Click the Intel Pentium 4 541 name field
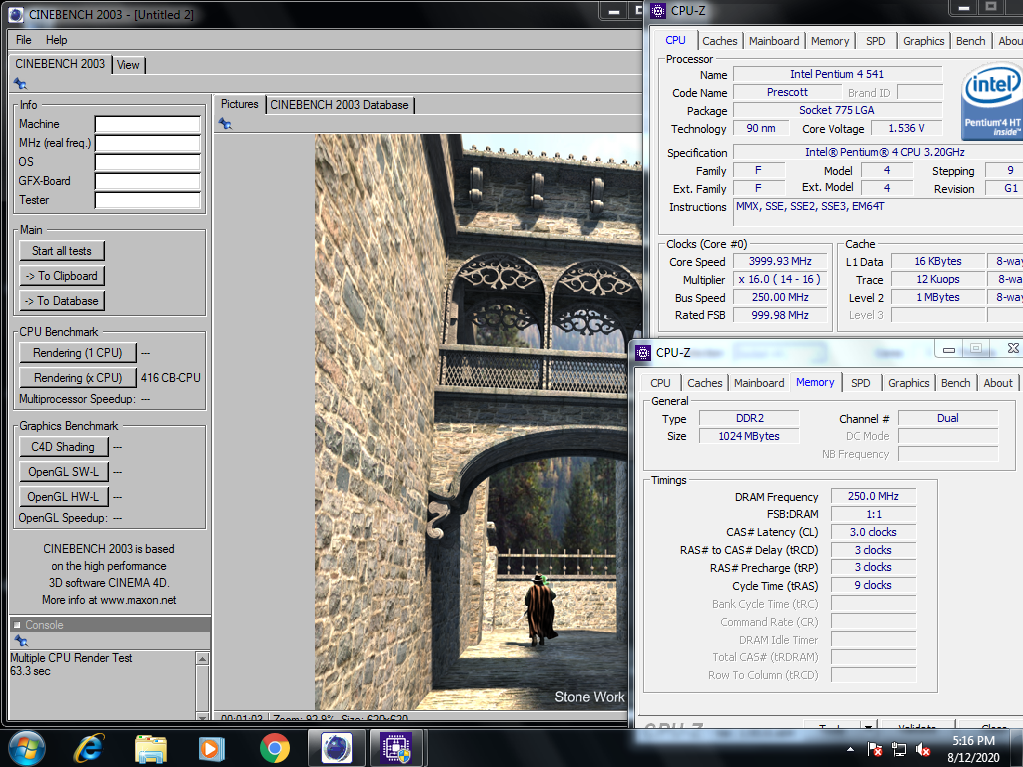The width and height of the screenshot is (1023, 767). pos(837,74)
